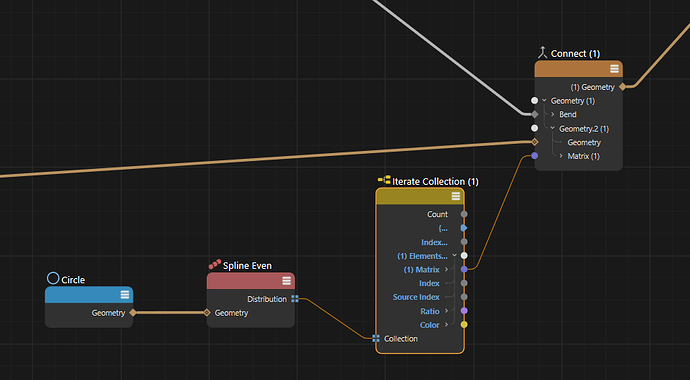The image size is (690, 380).
Task: Click the Count output port
Action: (464, 214)
